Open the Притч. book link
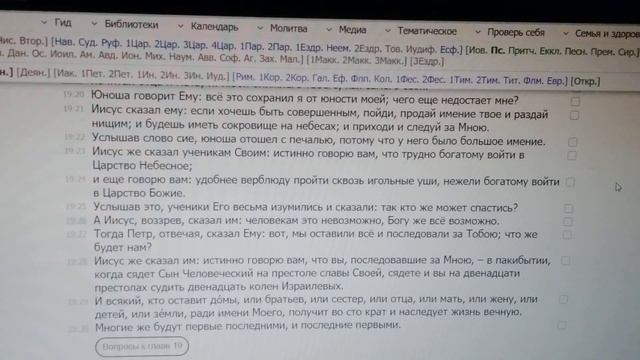 [x=522, y=51]
